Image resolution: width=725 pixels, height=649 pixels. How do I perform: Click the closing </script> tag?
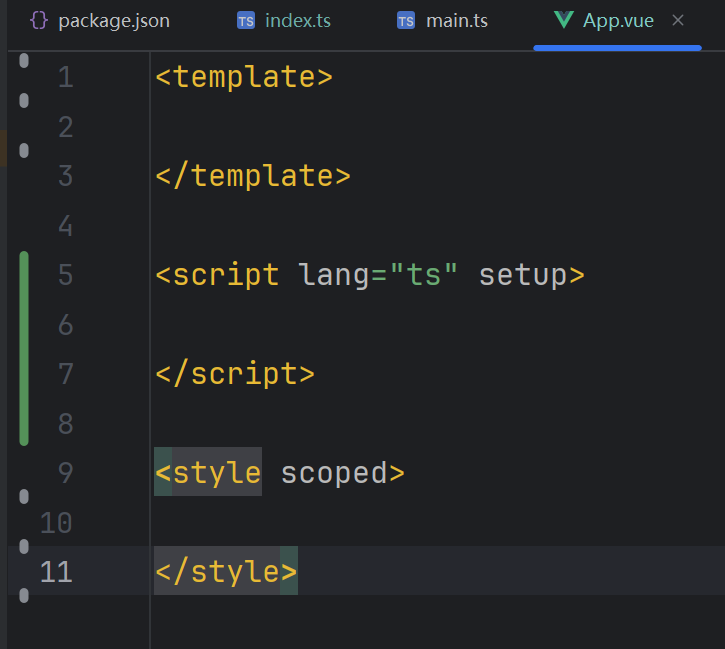[x=235, y=374]
